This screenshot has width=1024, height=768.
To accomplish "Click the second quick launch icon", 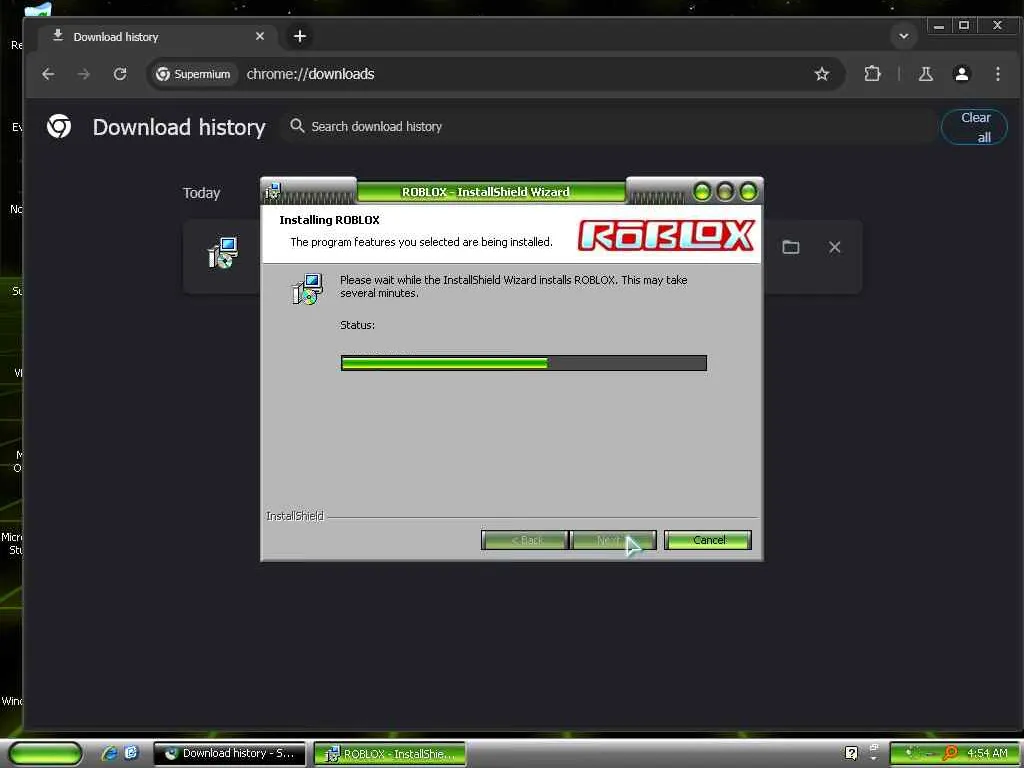I will pos(131,753).
